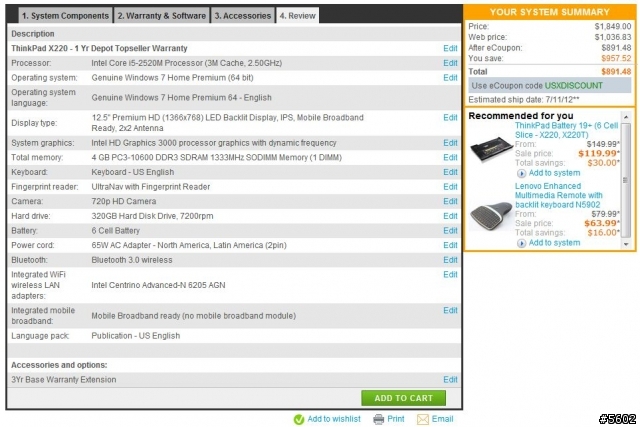Edit the Fingerprint reader option
This screenshot has height=427, width=640.
point(450,187)
